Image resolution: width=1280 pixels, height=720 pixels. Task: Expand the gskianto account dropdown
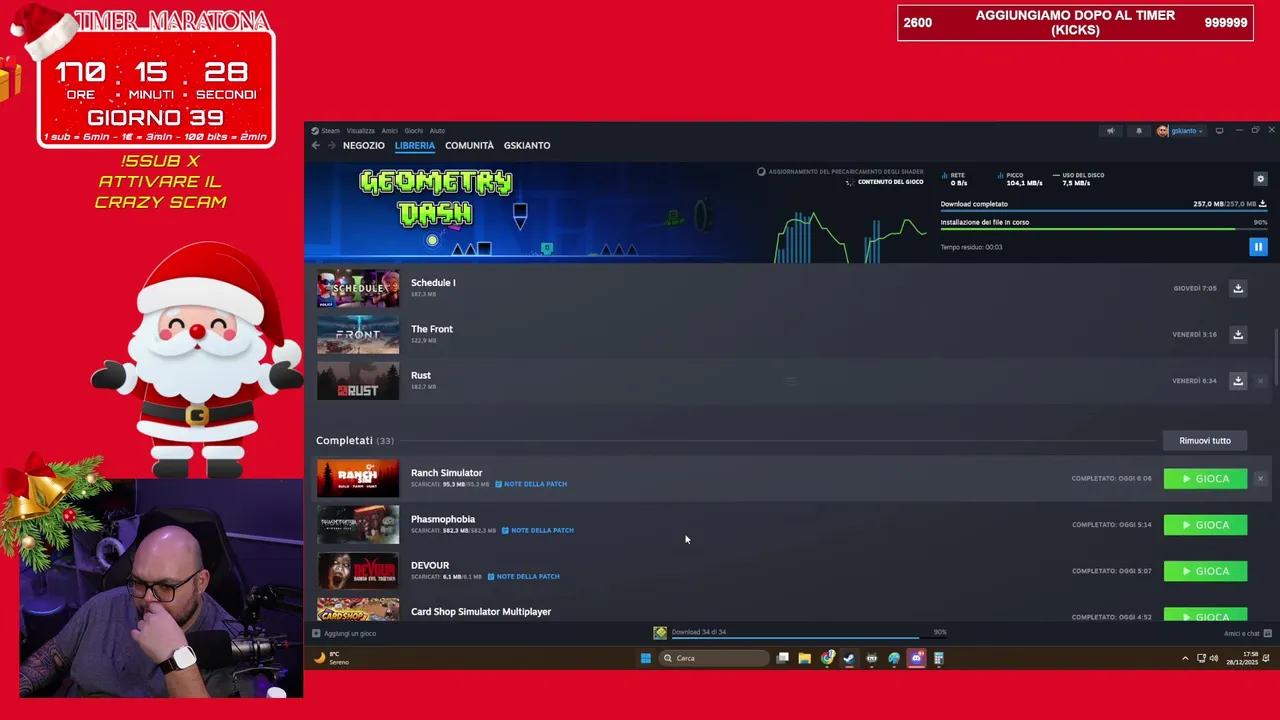pos(1181,131)
